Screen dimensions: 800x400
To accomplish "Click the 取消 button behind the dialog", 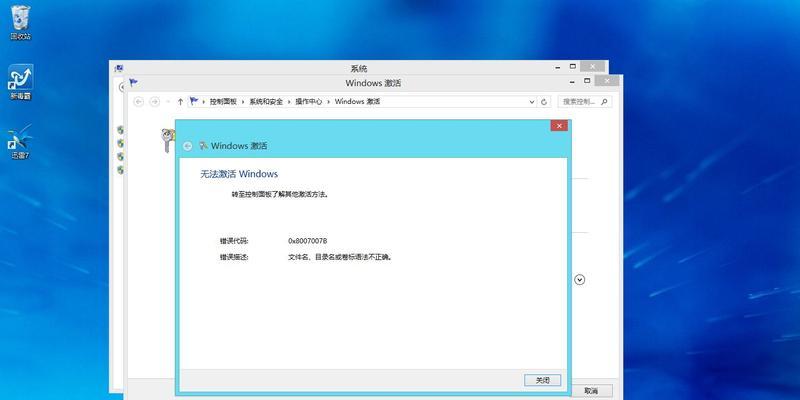I will coord(591,391).
